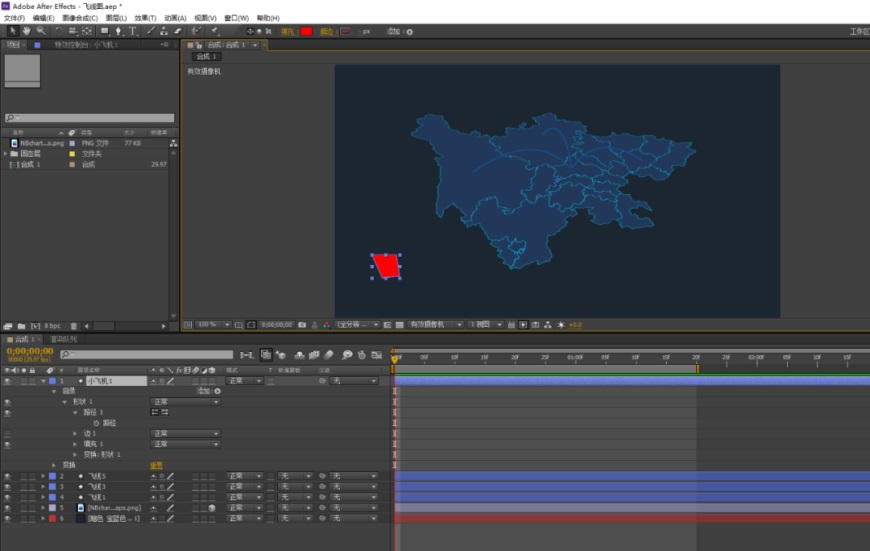Select the Zoom magnifier tool
The height and width of the screenshot is (551, 870).
[x=41, y=31]
